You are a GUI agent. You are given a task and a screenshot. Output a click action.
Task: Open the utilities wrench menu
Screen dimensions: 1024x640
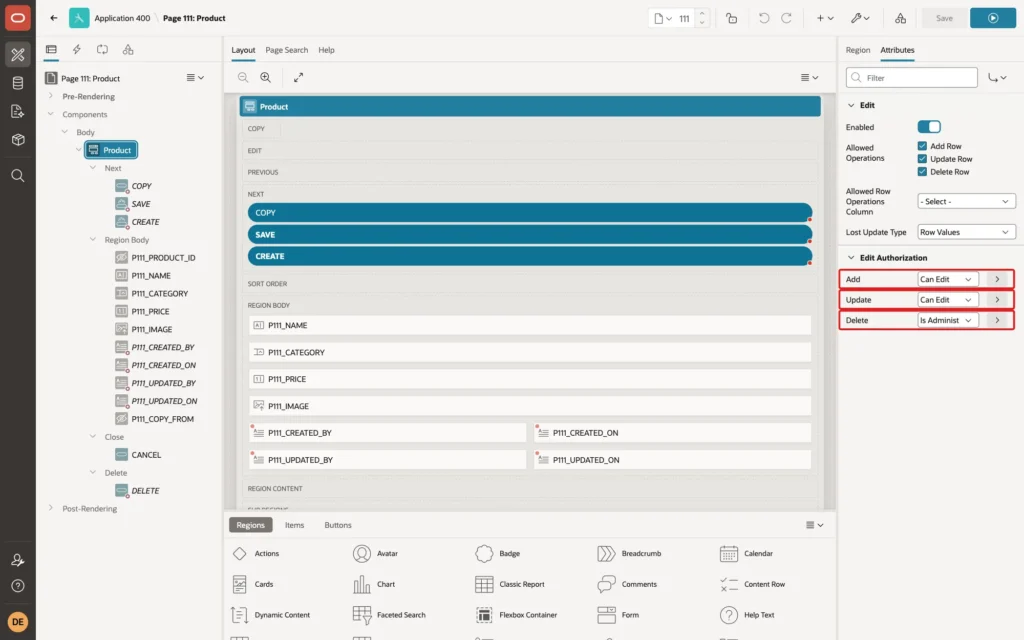pos(860,18)
